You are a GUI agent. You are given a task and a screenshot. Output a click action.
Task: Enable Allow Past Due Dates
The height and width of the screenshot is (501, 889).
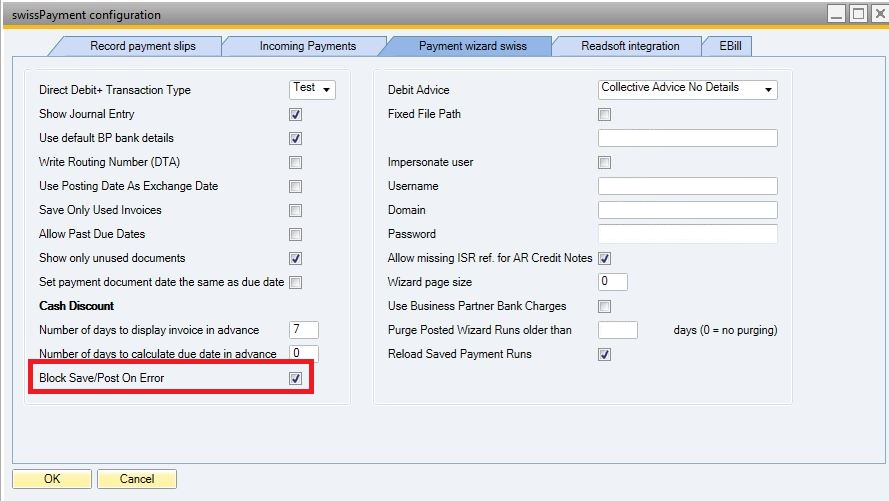click(x=295, y=234)
